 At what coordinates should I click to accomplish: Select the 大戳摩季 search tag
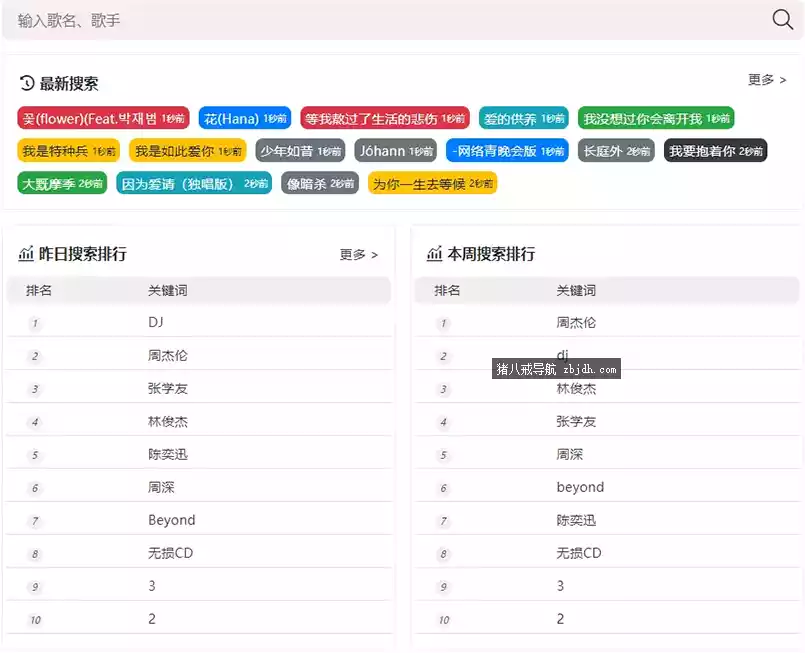(x=62, y=183)
